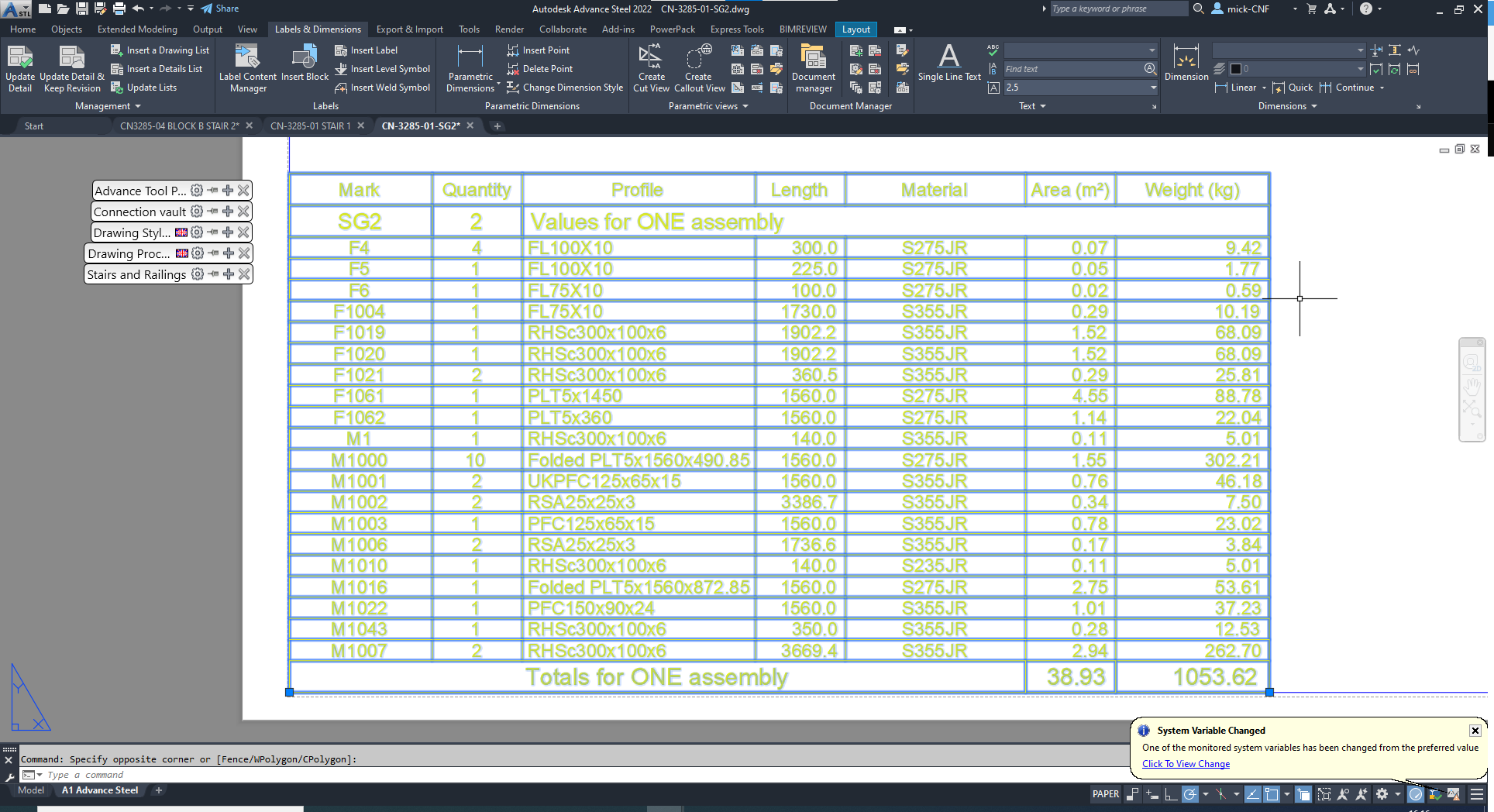Select the Create Callout View tool
1494x812 pixels.
click(x=698, y=67)
